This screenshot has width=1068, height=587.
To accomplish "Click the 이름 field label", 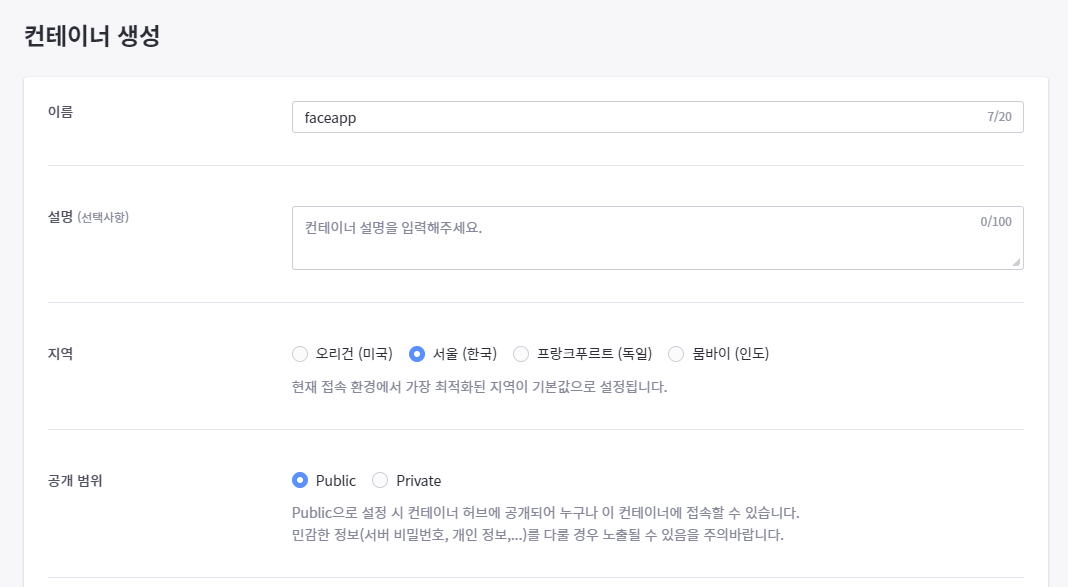I will pos(60,112).
